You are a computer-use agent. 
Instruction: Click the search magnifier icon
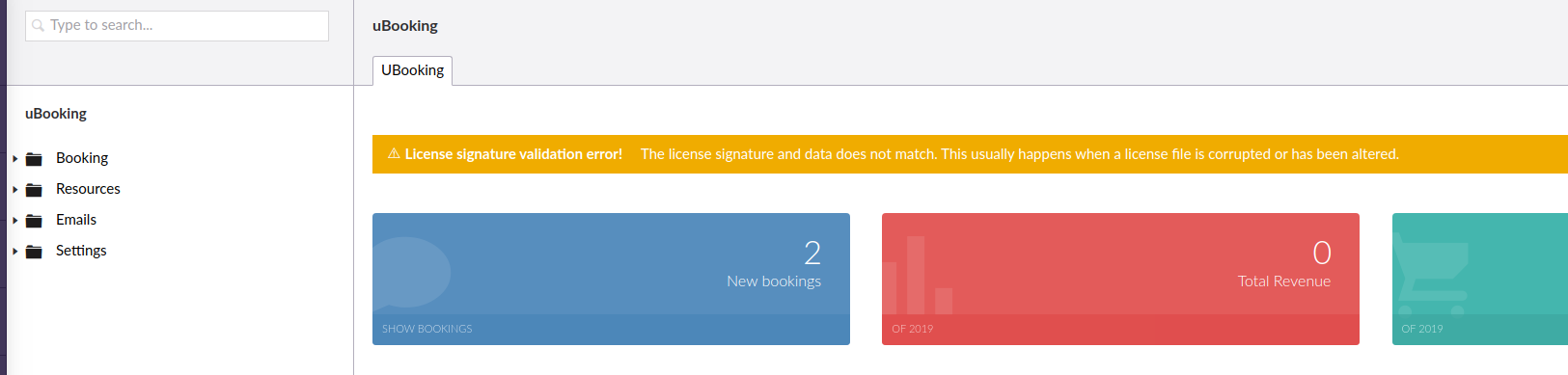click(x=39, y=26)
